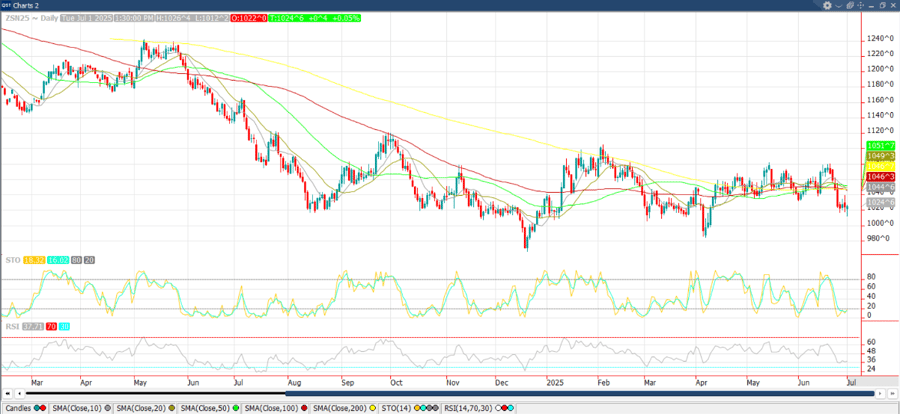
Task: Open the chart settings gear icon
Action: point(827,6)
